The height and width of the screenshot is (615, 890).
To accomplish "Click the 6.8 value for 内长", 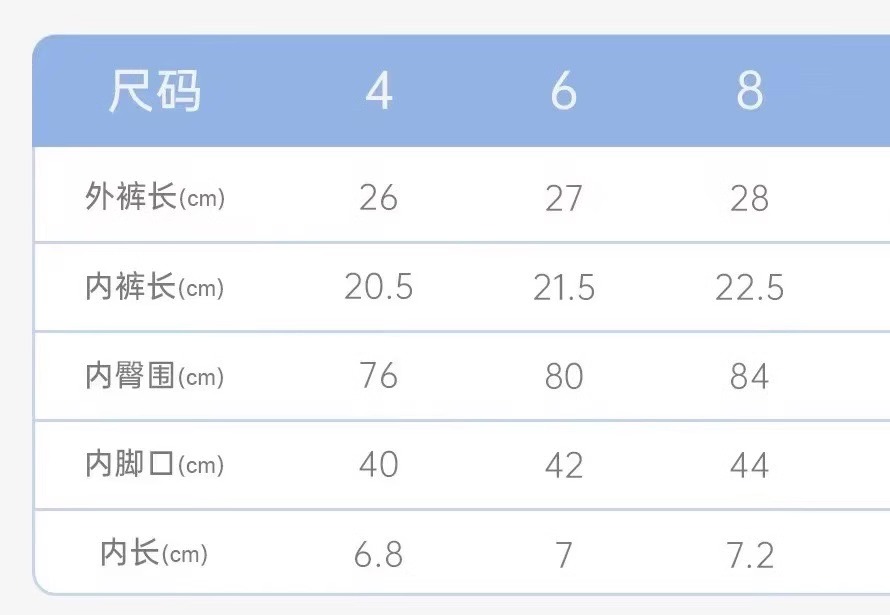I will coord(378,554).
